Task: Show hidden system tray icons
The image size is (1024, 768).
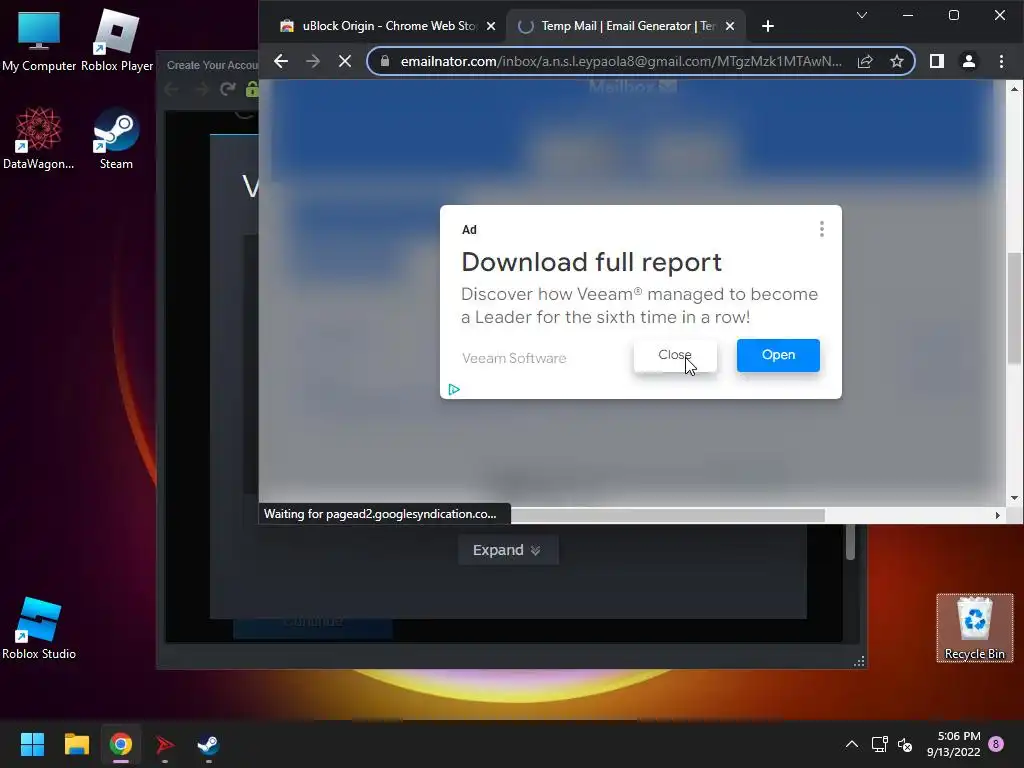Action: coord(852,744)
